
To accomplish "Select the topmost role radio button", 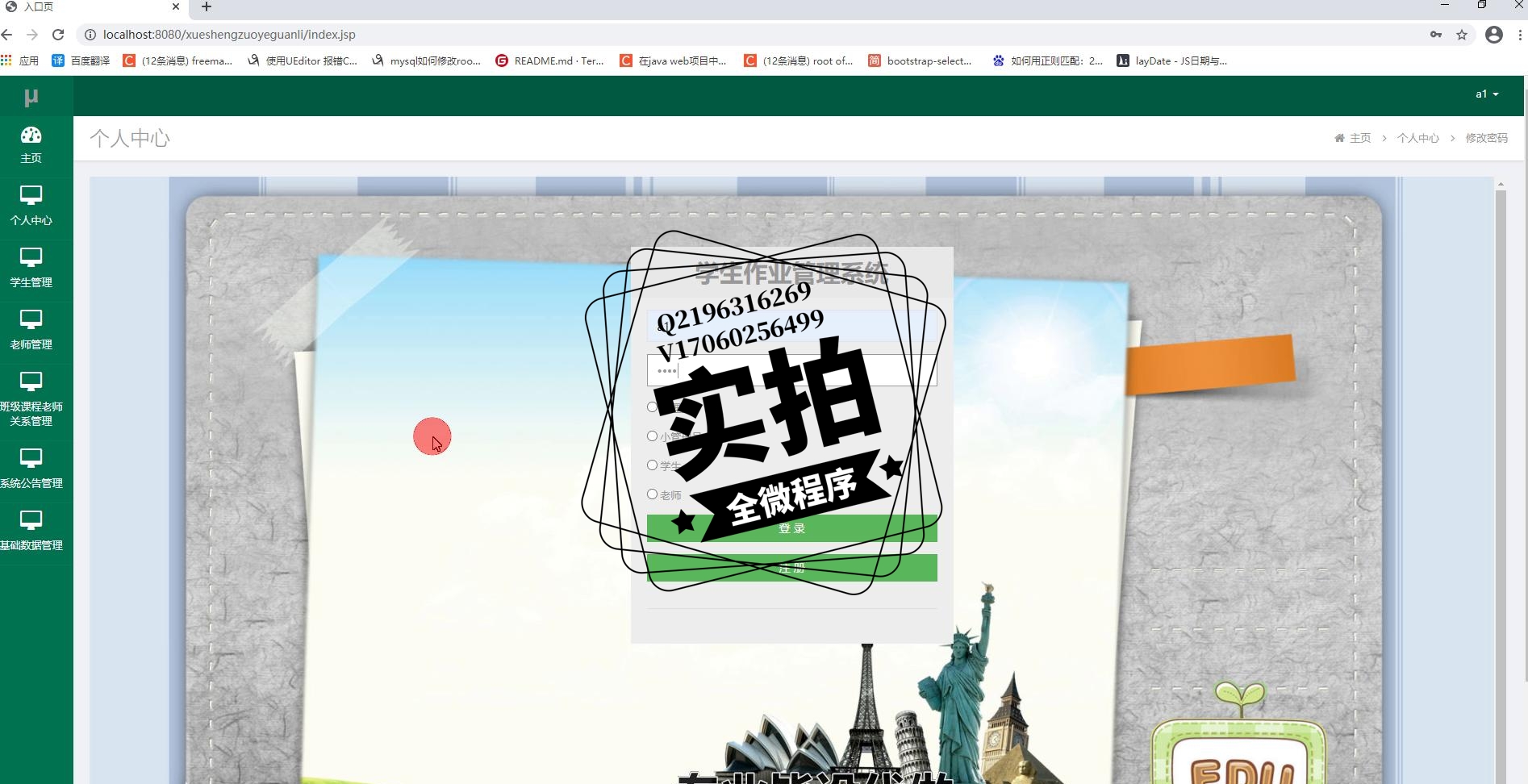I will coord(652,407).
